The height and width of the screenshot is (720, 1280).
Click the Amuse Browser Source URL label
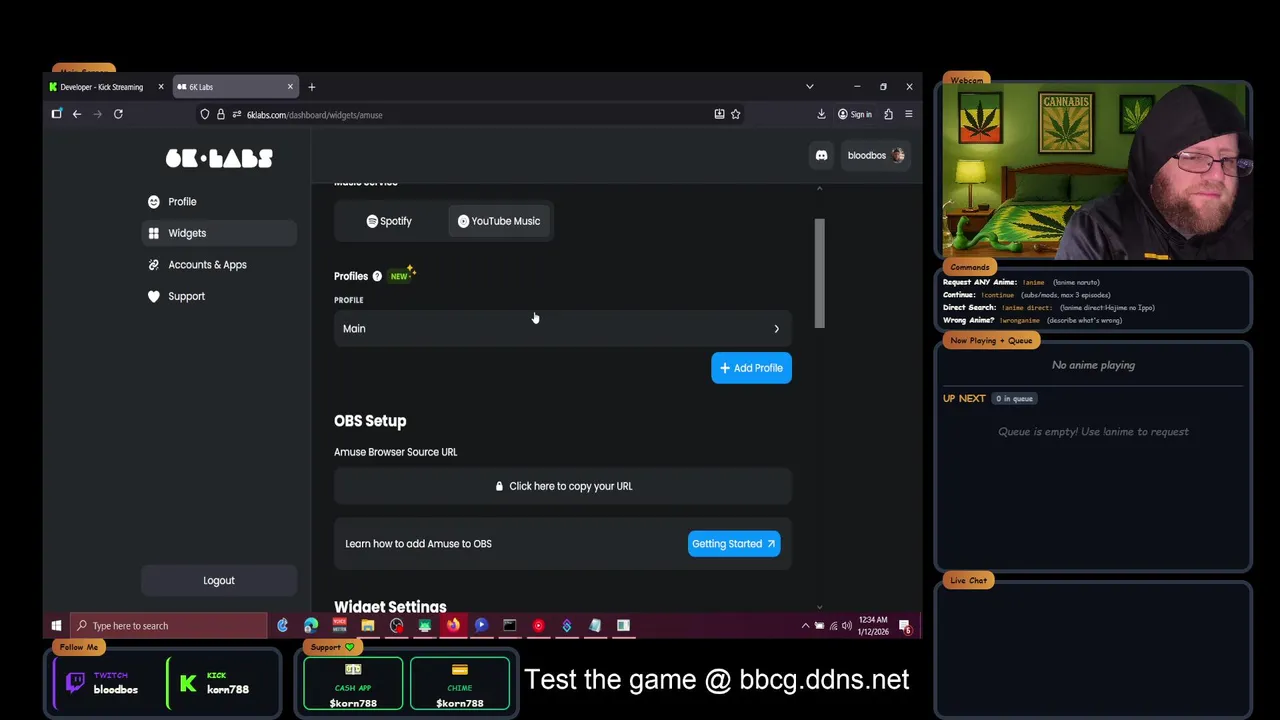[x=396, y=452]
